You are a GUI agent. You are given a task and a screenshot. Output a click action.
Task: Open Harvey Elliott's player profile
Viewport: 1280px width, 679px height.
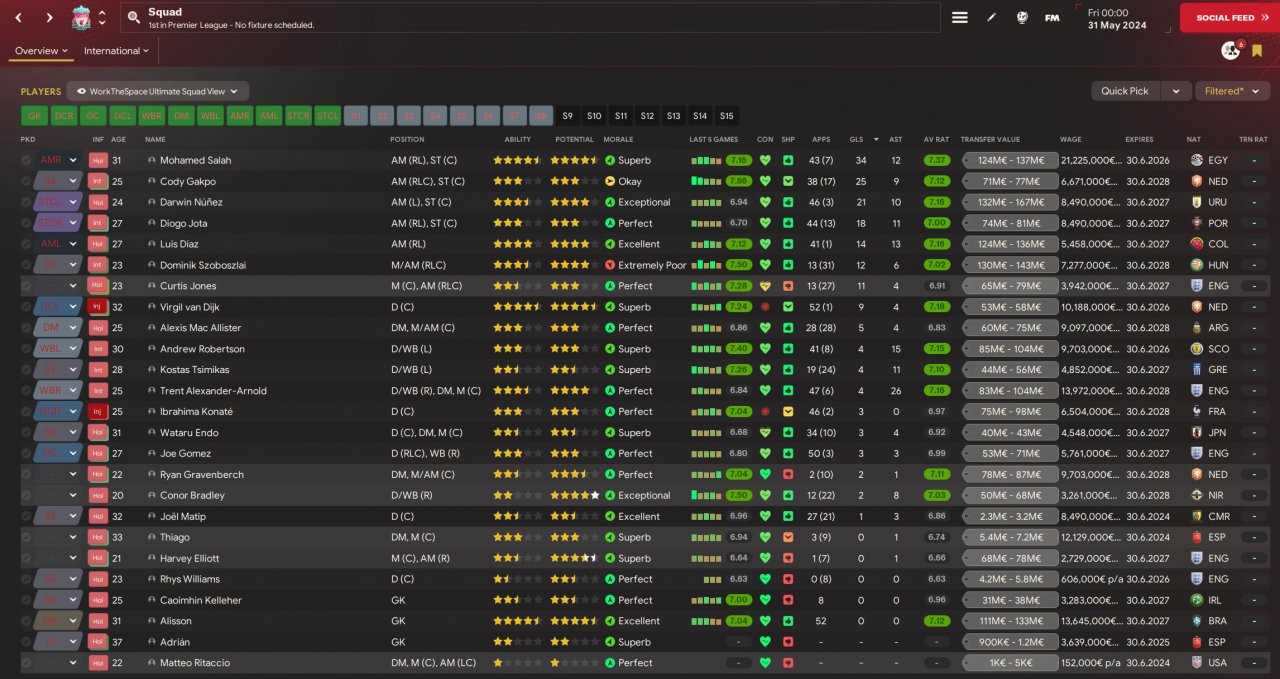point(189,558)
